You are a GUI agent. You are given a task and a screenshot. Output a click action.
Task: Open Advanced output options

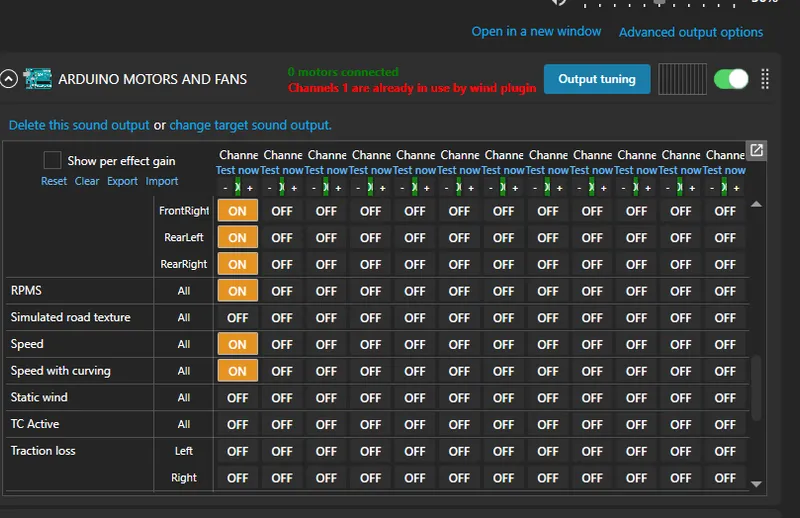pos(690,32)
